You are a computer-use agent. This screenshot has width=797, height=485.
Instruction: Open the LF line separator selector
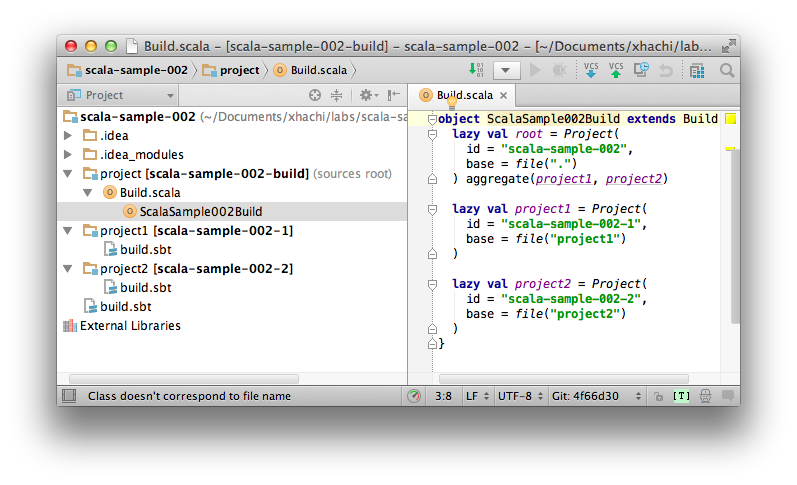point(477,396)
